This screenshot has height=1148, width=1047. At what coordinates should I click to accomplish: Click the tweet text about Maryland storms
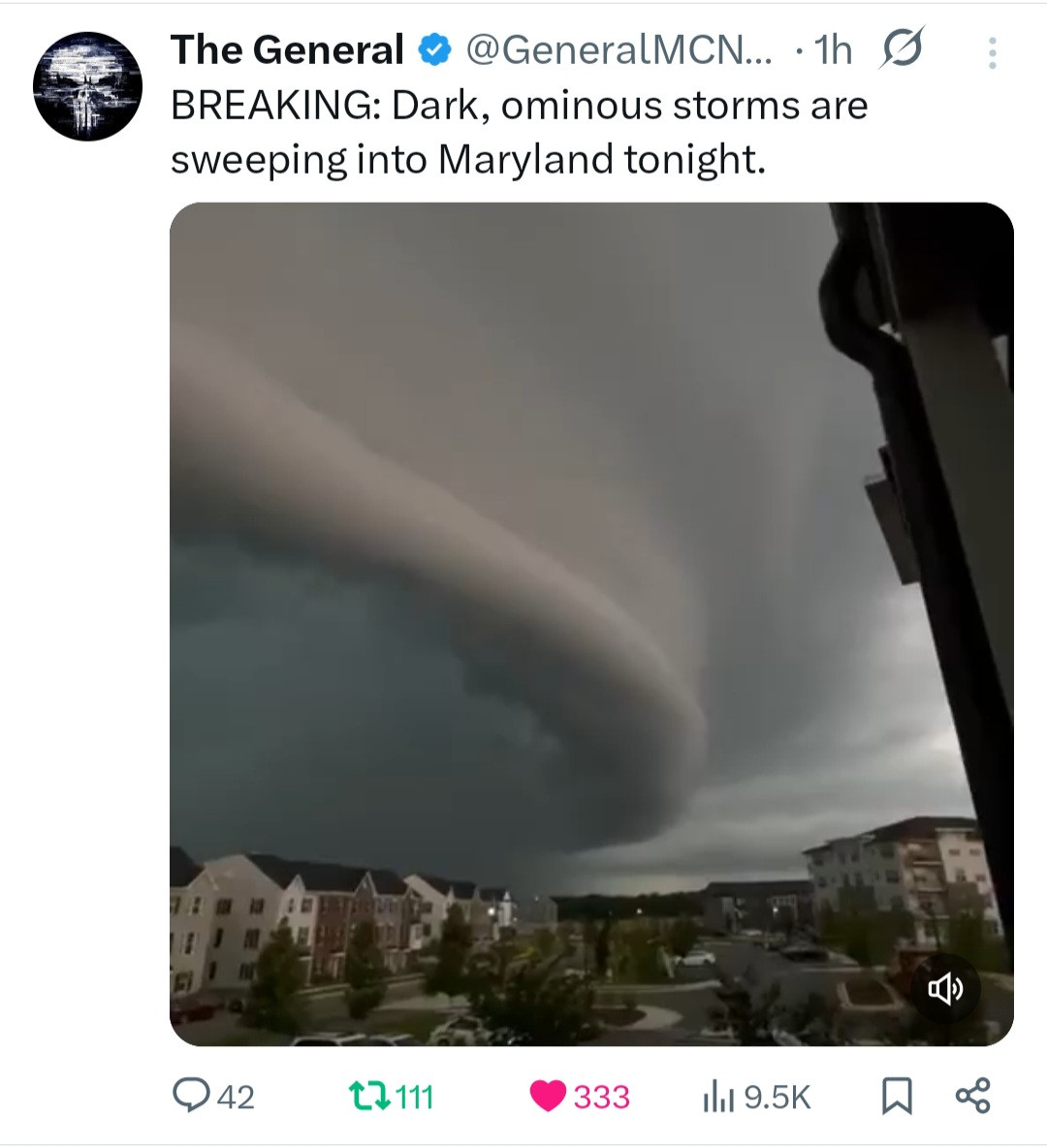coord(519,132)
